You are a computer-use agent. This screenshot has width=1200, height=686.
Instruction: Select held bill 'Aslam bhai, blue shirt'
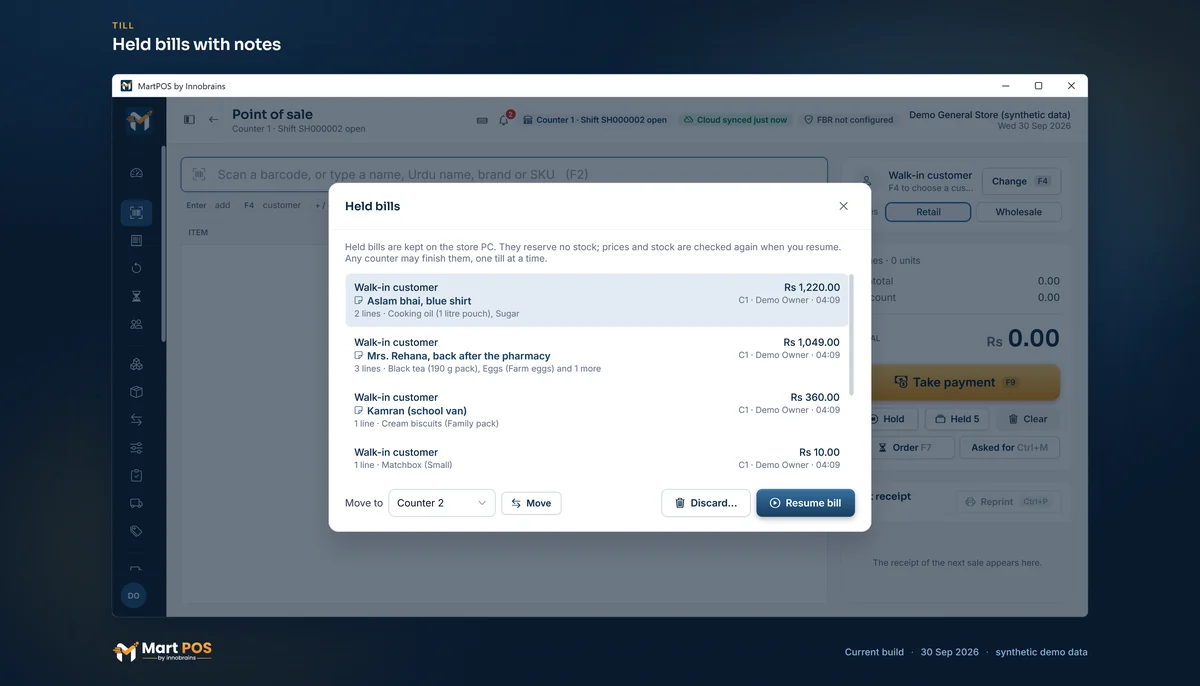click(597, 300)
